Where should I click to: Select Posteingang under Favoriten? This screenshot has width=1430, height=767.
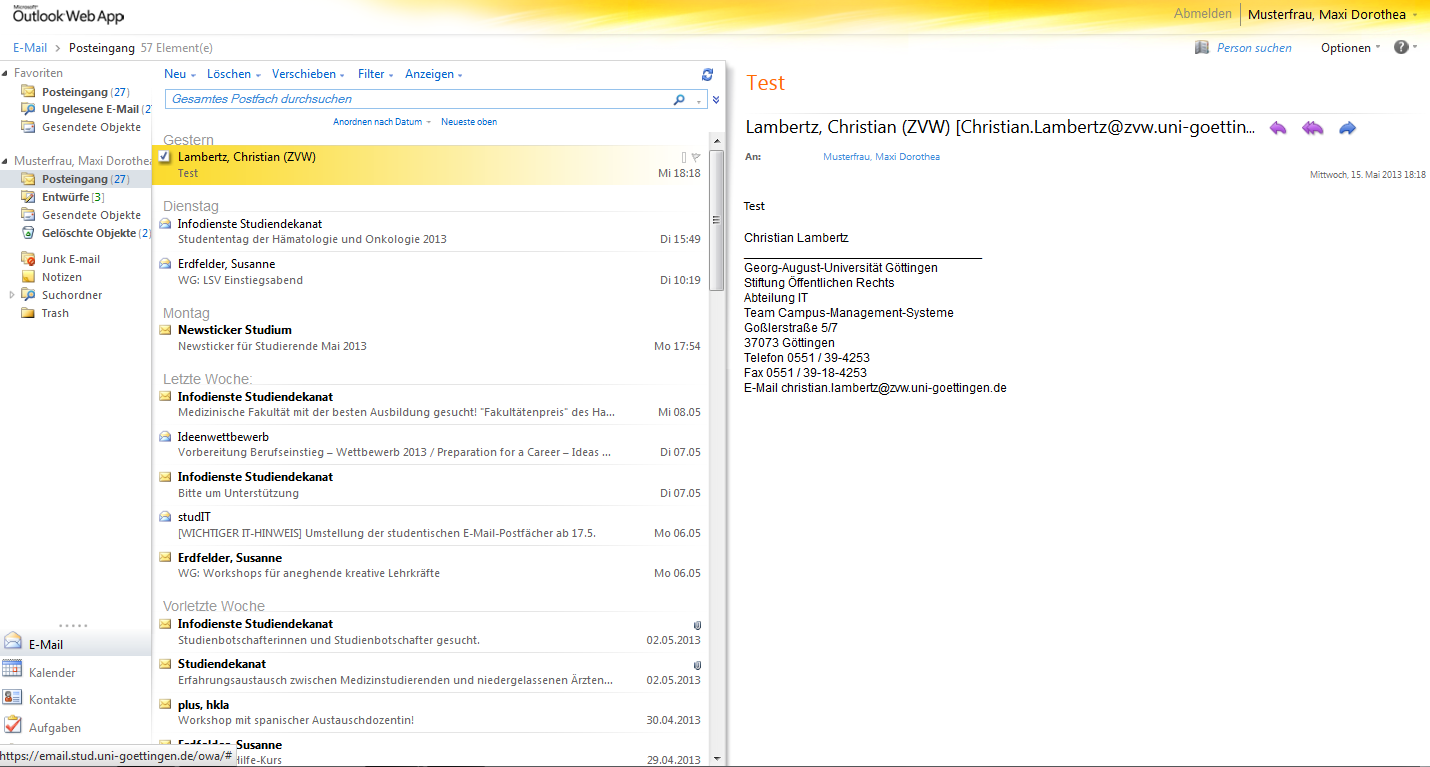76,91
